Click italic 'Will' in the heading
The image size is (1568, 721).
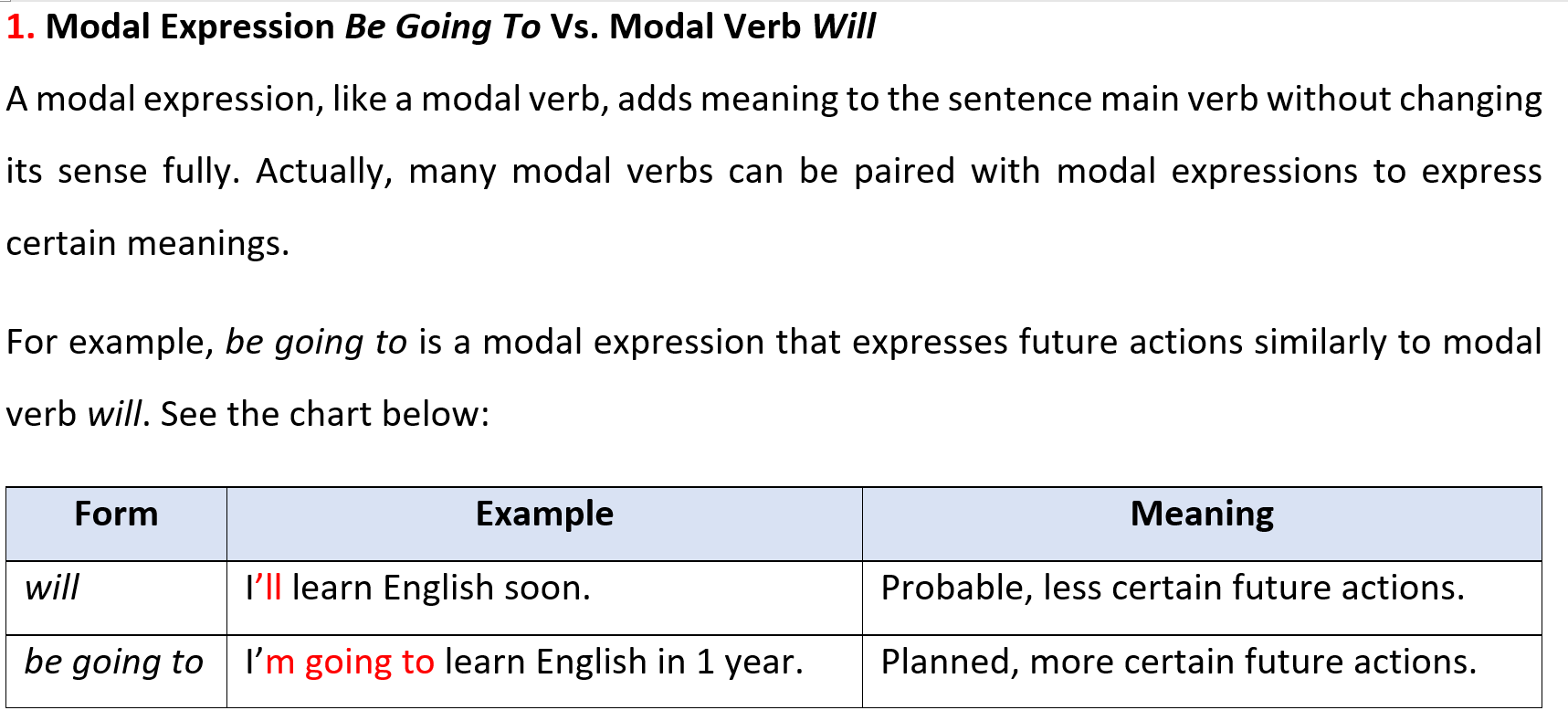(843, 27)
